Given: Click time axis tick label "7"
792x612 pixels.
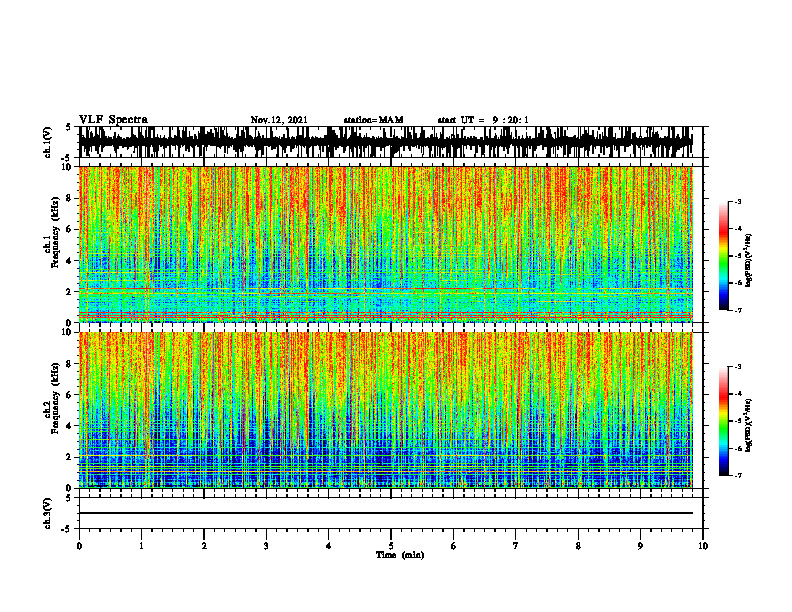Looking at the screenshot, I should tap(516, 546).
